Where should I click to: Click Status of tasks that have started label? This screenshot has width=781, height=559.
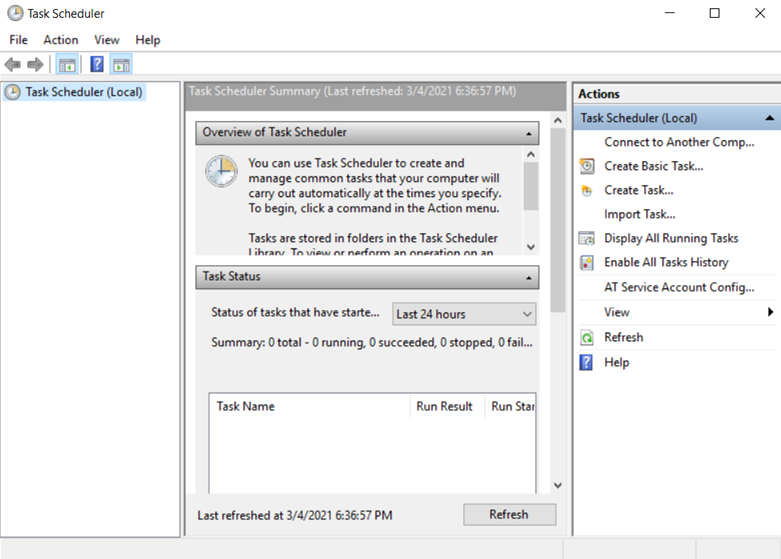point(295,312)
